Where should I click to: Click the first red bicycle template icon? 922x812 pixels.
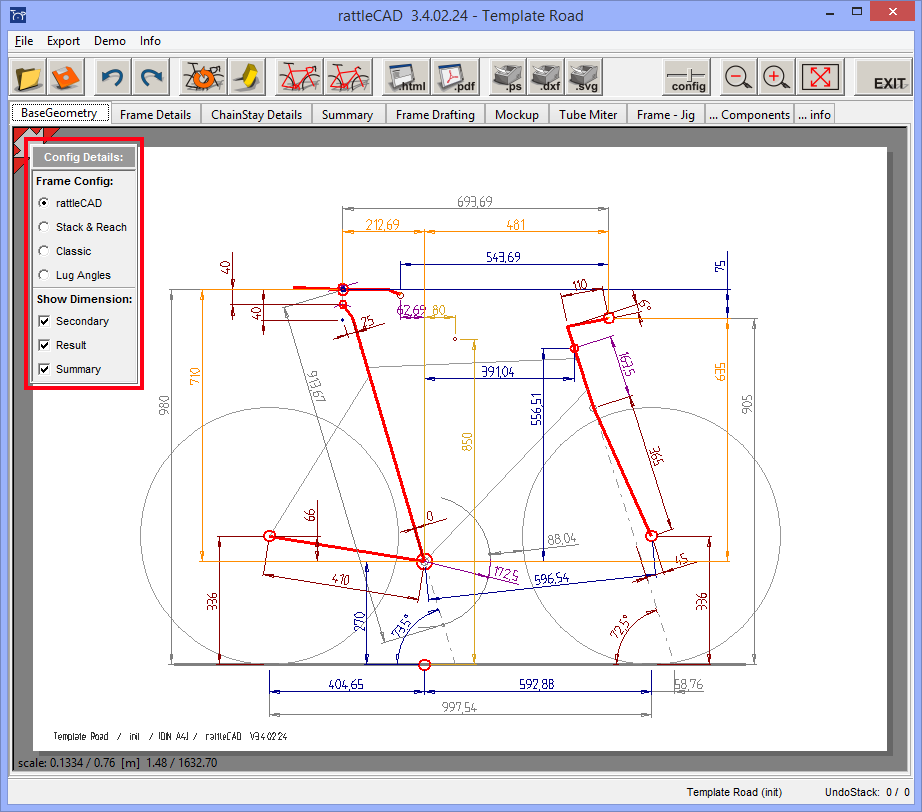[x=299, y=77]
